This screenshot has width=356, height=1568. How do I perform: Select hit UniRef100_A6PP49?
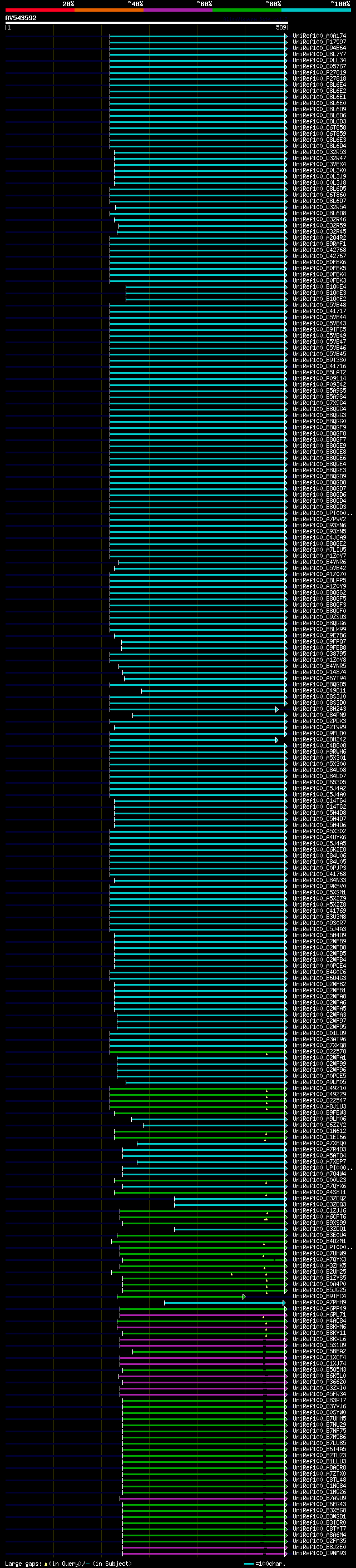pos(319,1309)
